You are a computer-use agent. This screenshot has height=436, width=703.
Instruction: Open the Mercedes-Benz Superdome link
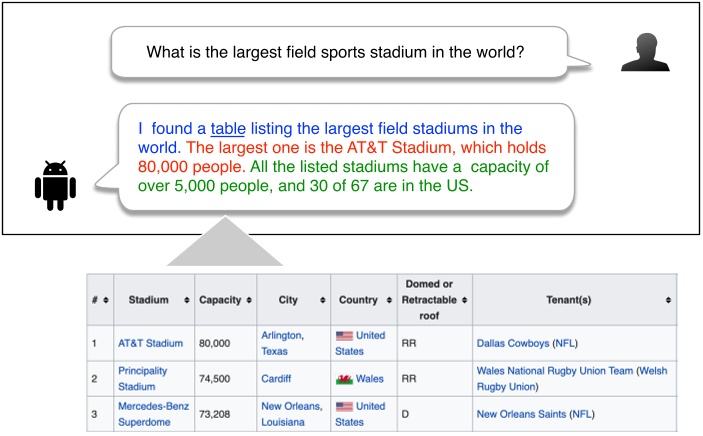pyautogui.click(x=152, y=413)
